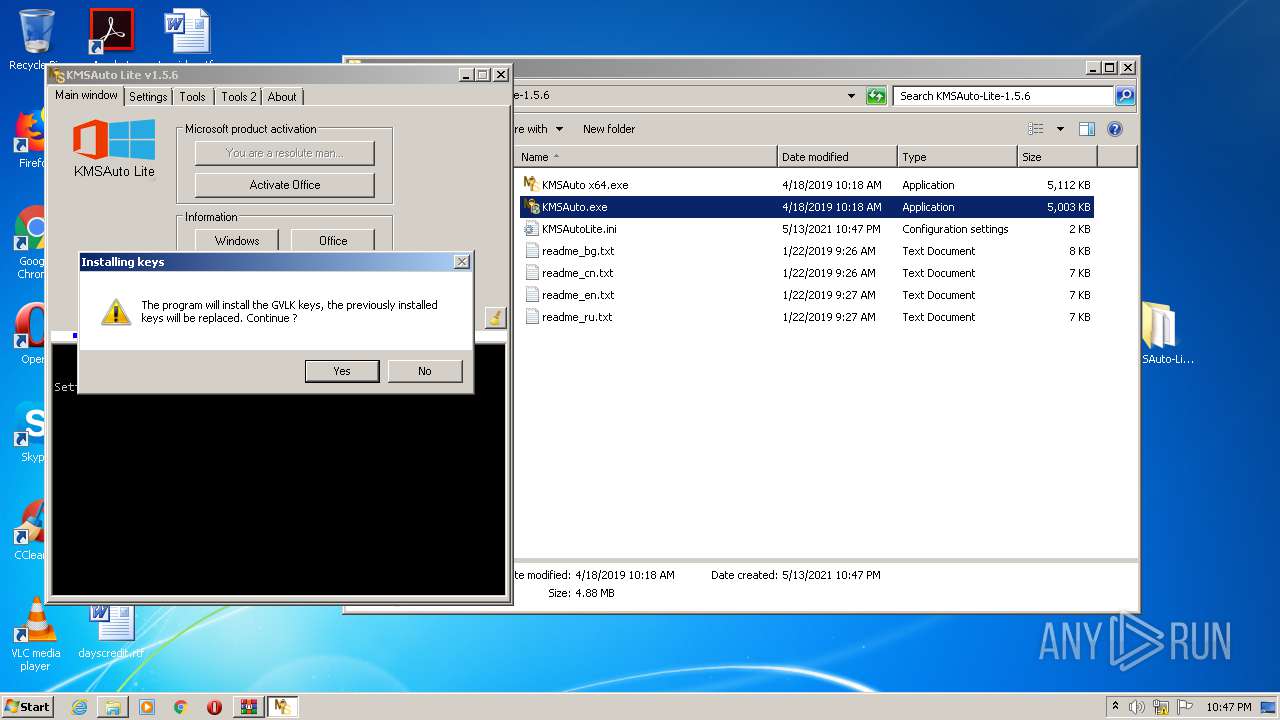Switch to KMSAuto taskbar button
Viewport: 1280px width, 720px height.
[x=283, y=707]
